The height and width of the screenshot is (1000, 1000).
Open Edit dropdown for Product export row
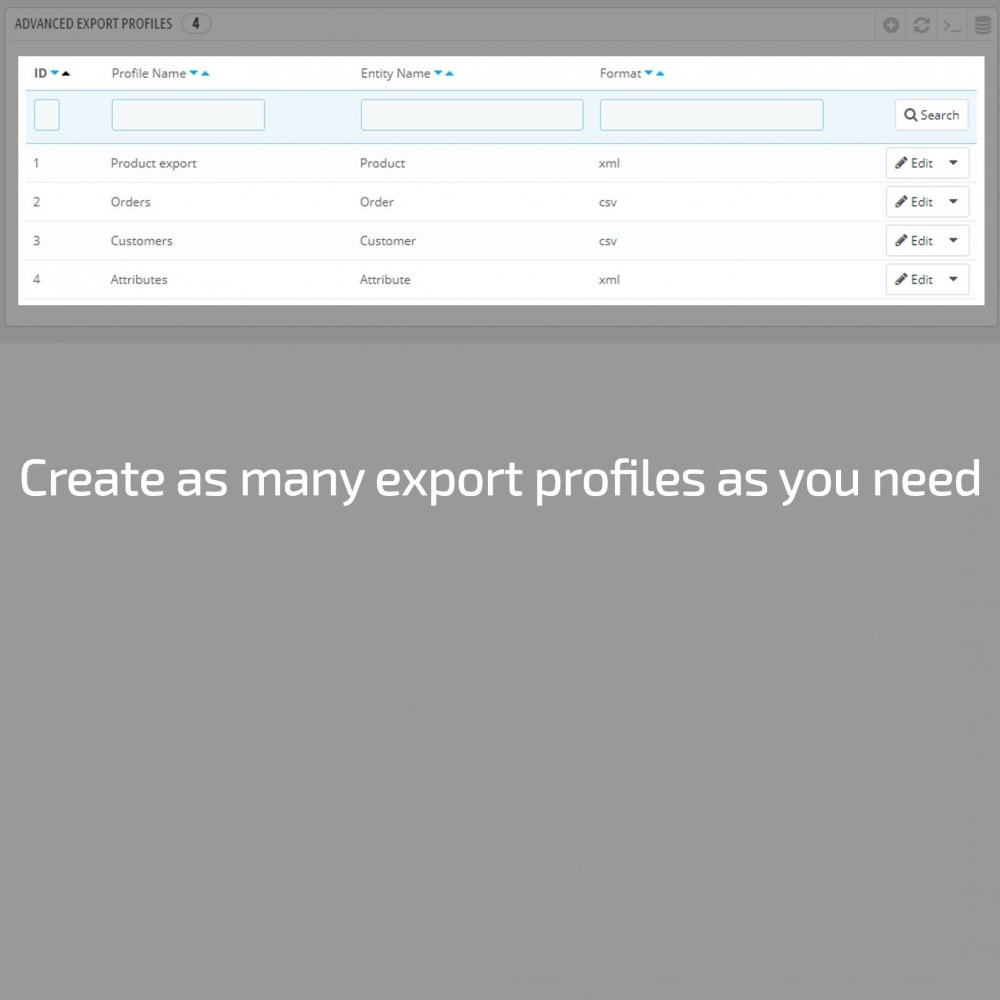tap(952, 163)
